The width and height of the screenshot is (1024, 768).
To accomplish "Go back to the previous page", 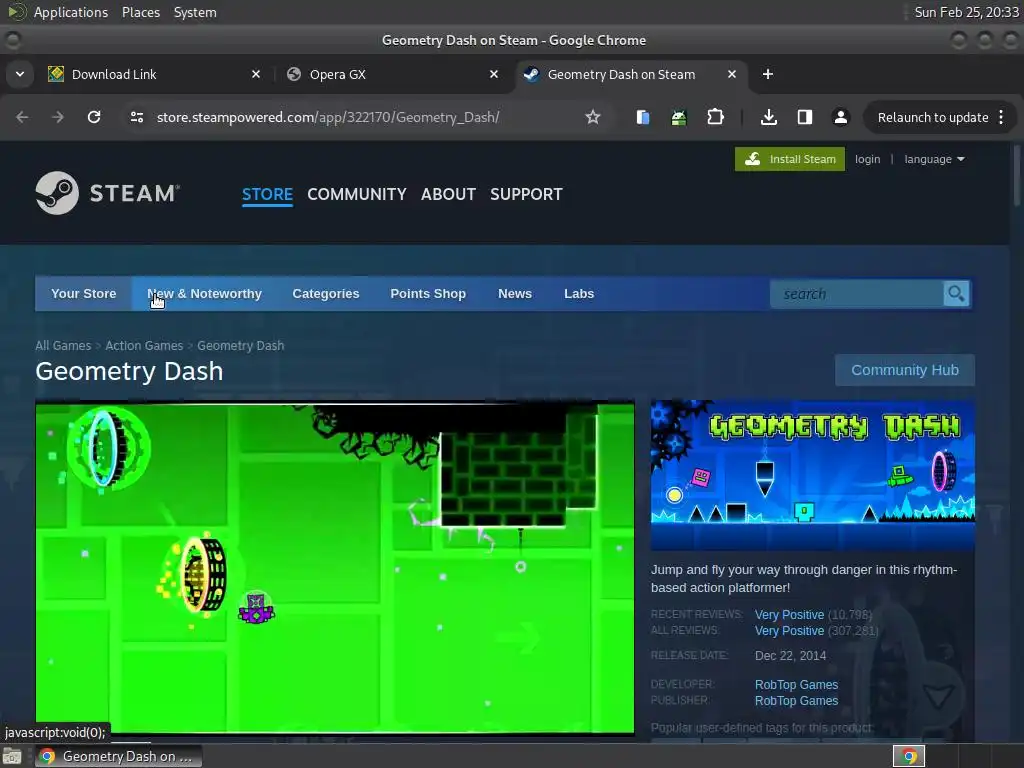I will (22, 117).
